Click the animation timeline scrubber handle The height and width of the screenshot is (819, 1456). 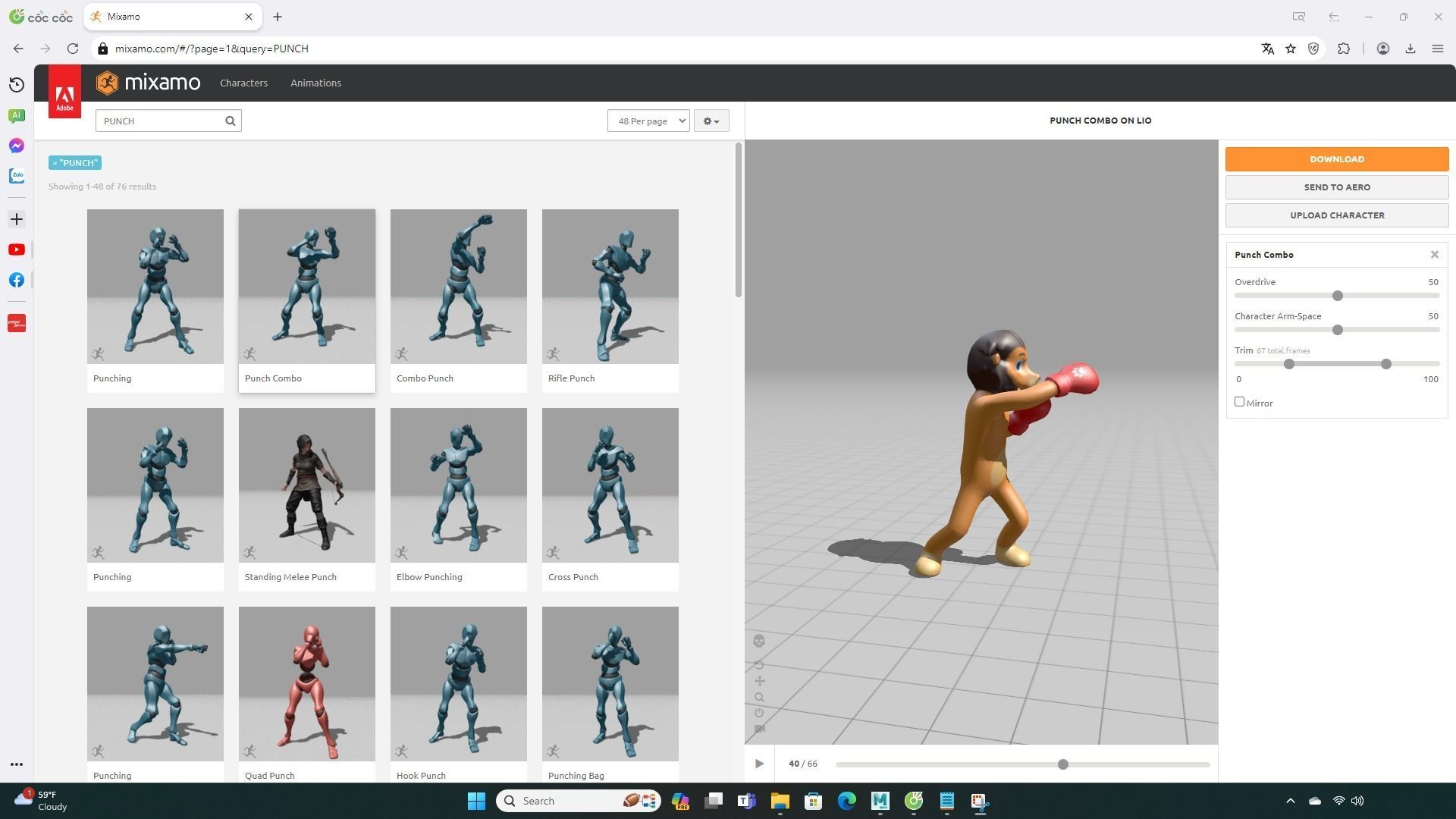1063,764
